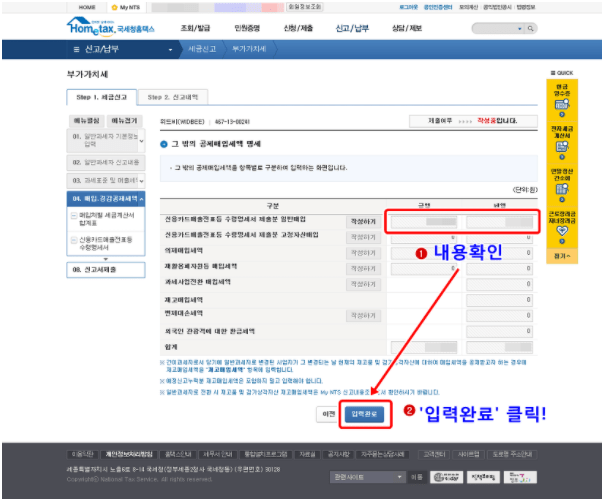This screenshot has width=606, height=501.
Task: Switch to Step 1. 세금신고 tab
Action: pos(102,97)
